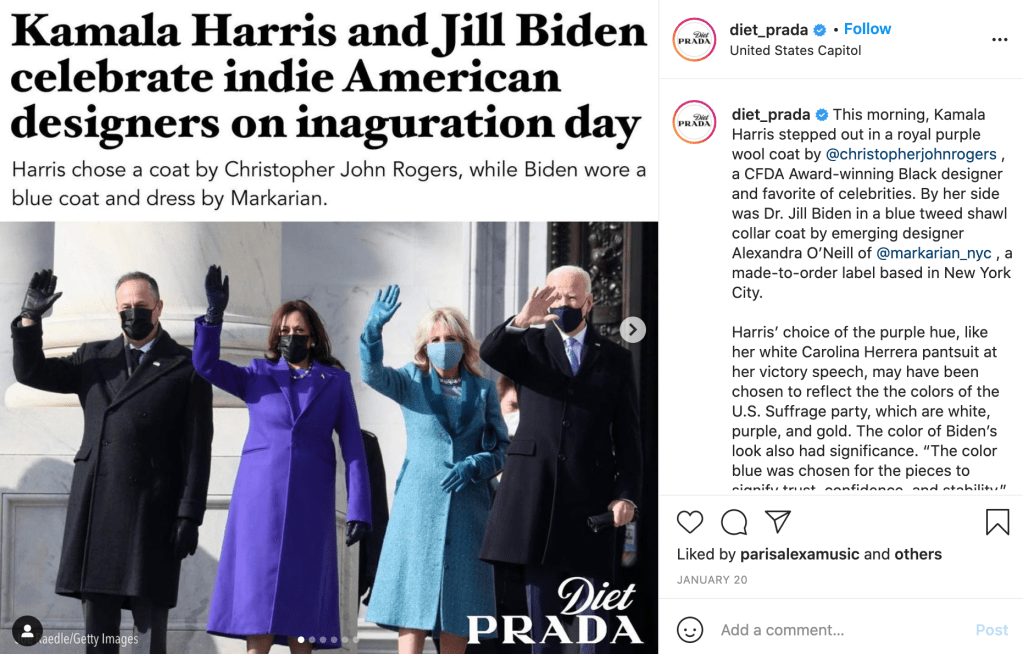1023x654 pixels.
Task: Click the diet_prada avatar in post header
Action: (694, 40)
